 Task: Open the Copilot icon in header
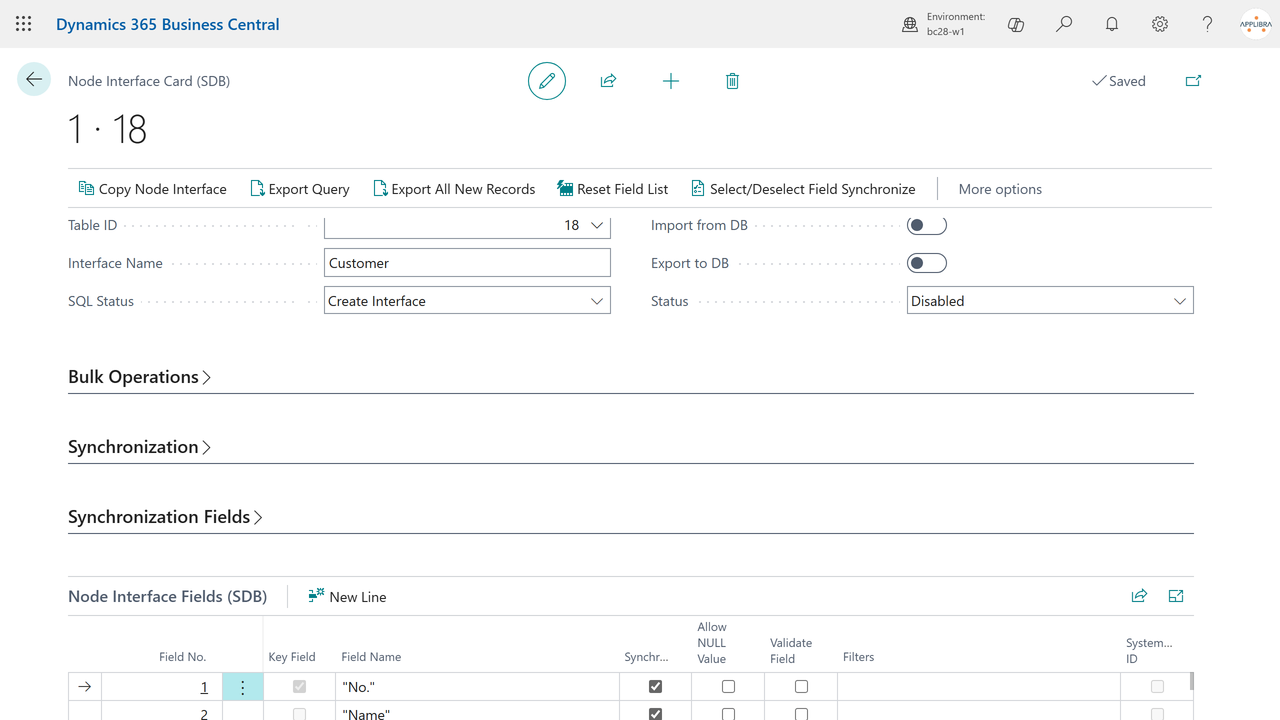pyautogui.click(x=1016, y=24)
